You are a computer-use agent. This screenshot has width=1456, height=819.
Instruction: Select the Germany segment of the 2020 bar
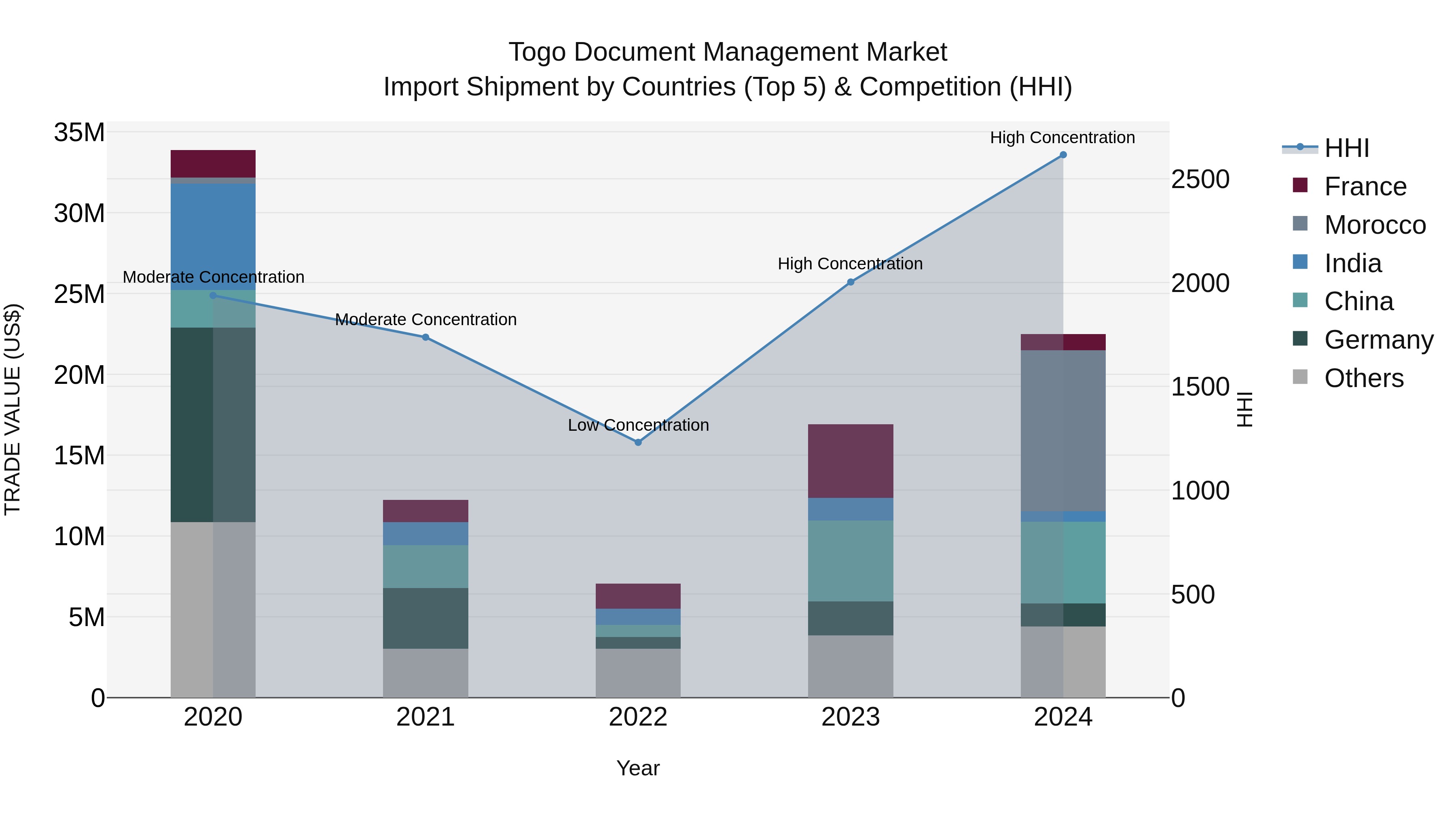[213, 425]
